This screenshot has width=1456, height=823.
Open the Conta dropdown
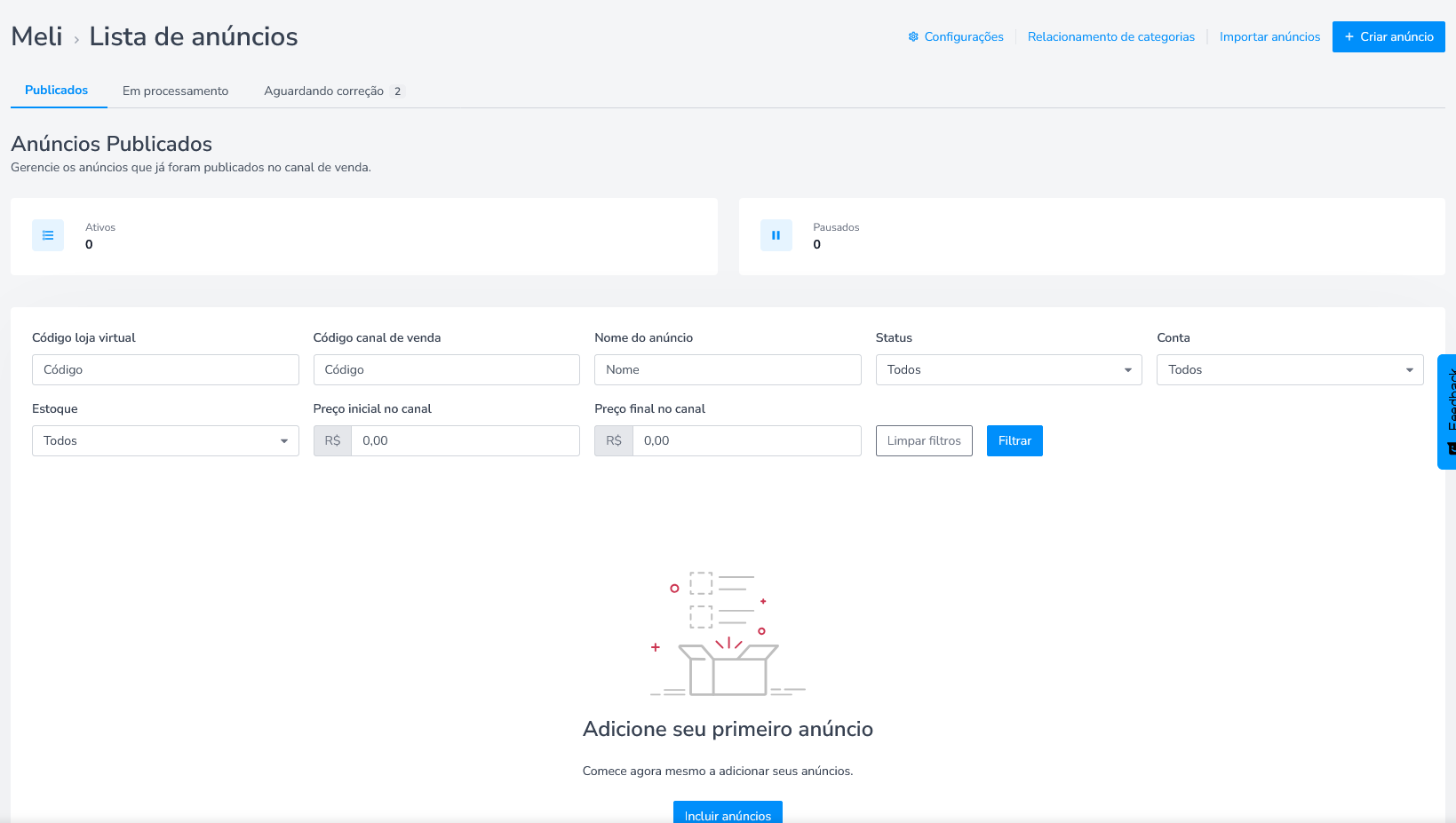[x=1290, y=369]
